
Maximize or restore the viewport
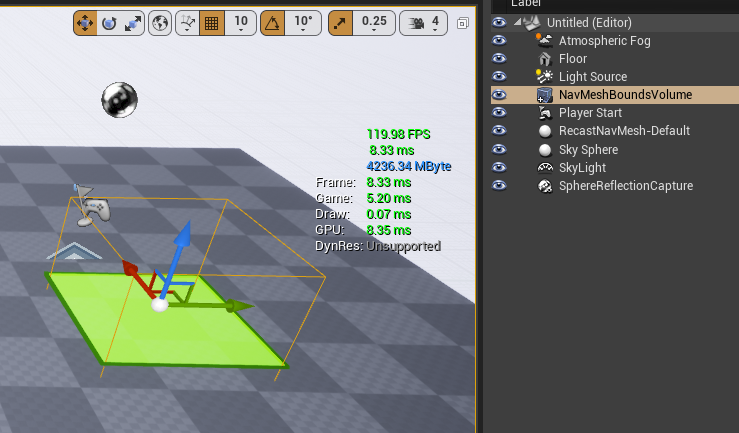pyautogui.click(x=463, y=23)
